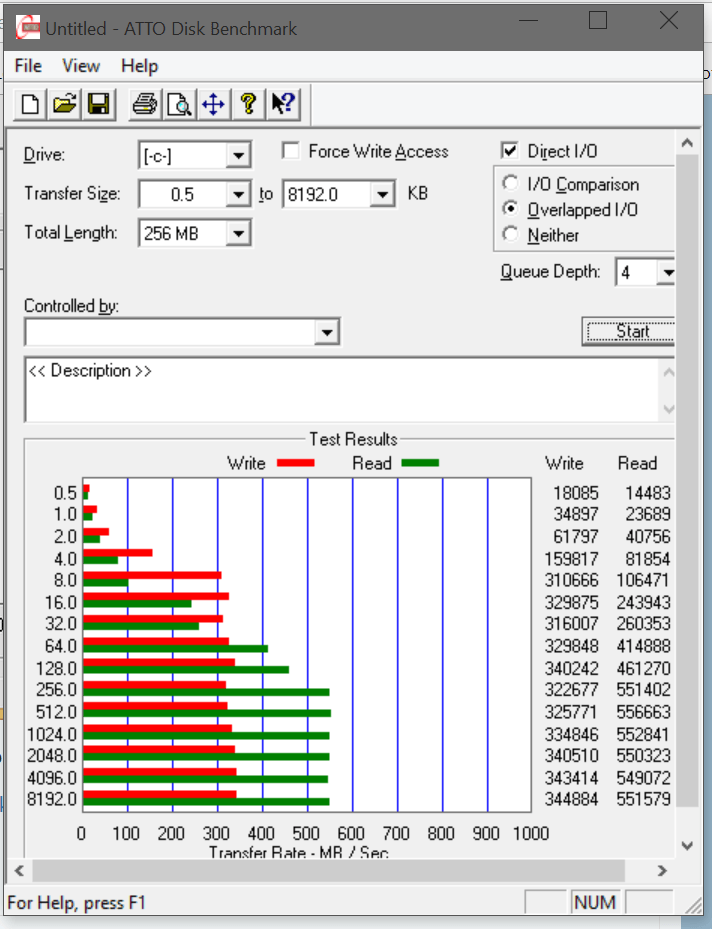Click the horizontal scrollbar at the bottom
Image resolution: width=712 pixels, height=929 pixels.
340,870
